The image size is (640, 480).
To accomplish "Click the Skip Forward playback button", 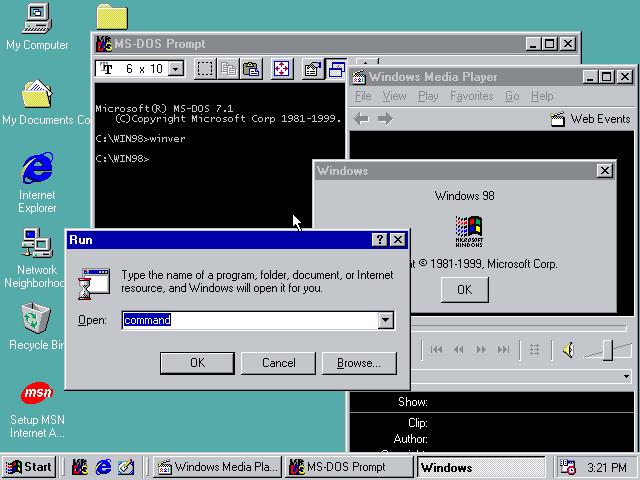I will (504, 349).
